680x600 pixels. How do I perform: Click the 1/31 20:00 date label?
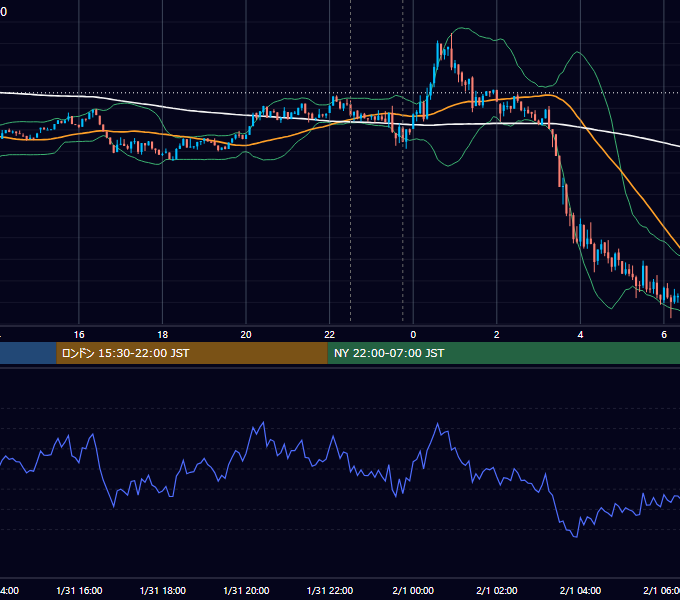tap(246, 590)
